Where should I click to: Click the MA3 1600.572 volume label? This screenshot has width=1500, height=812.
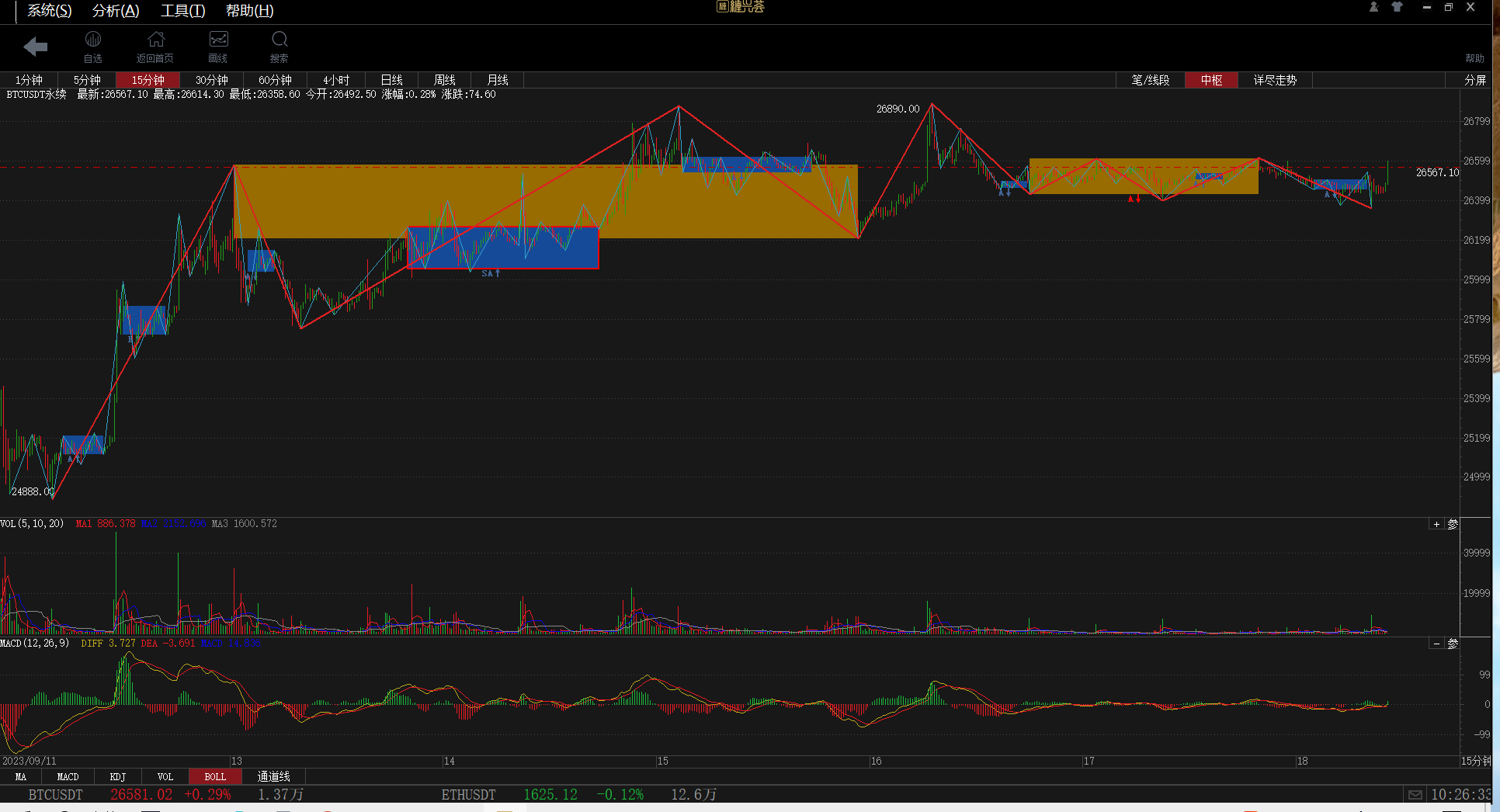coord(245,524)
